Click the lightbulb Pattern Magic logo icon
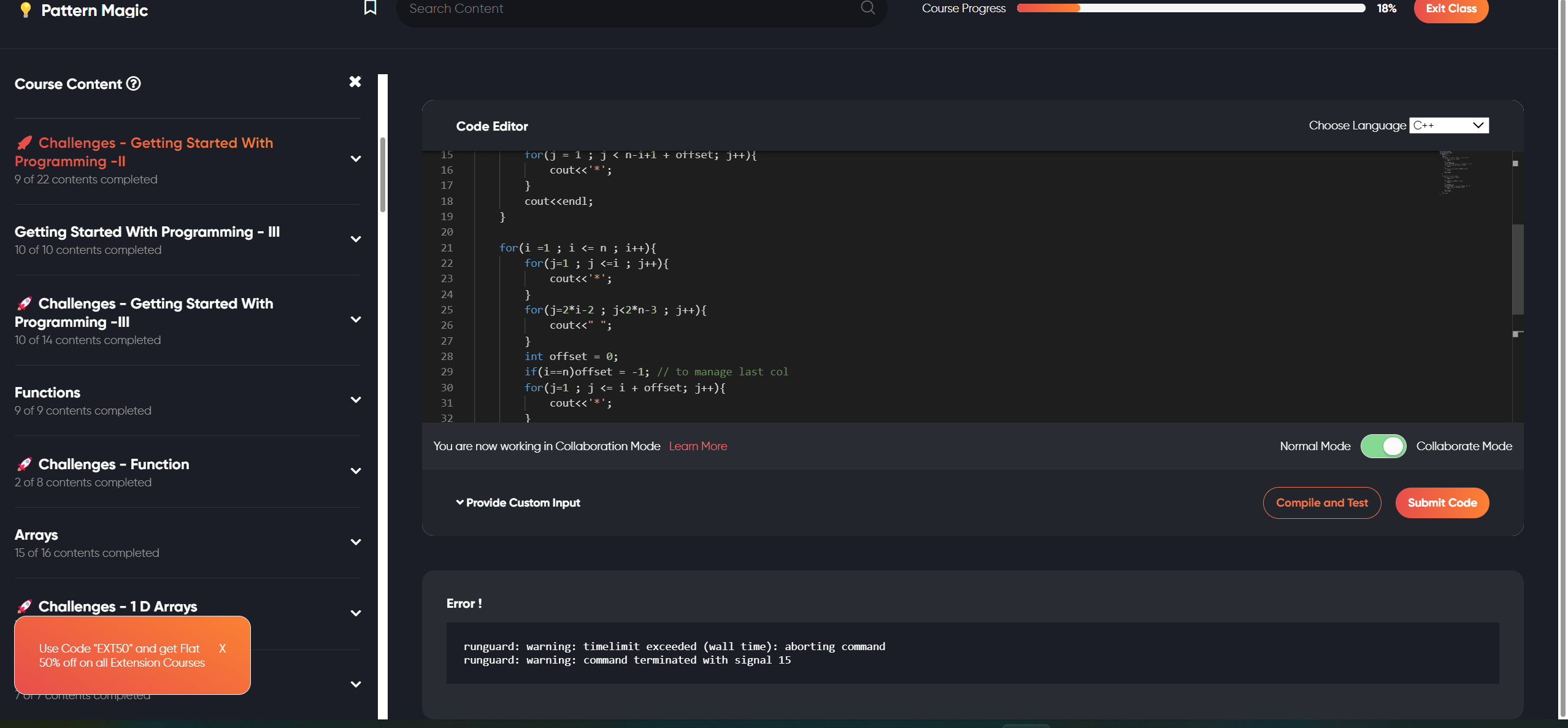The width and height of the screenshot is (1568, 728). click(x=25, y=10)
